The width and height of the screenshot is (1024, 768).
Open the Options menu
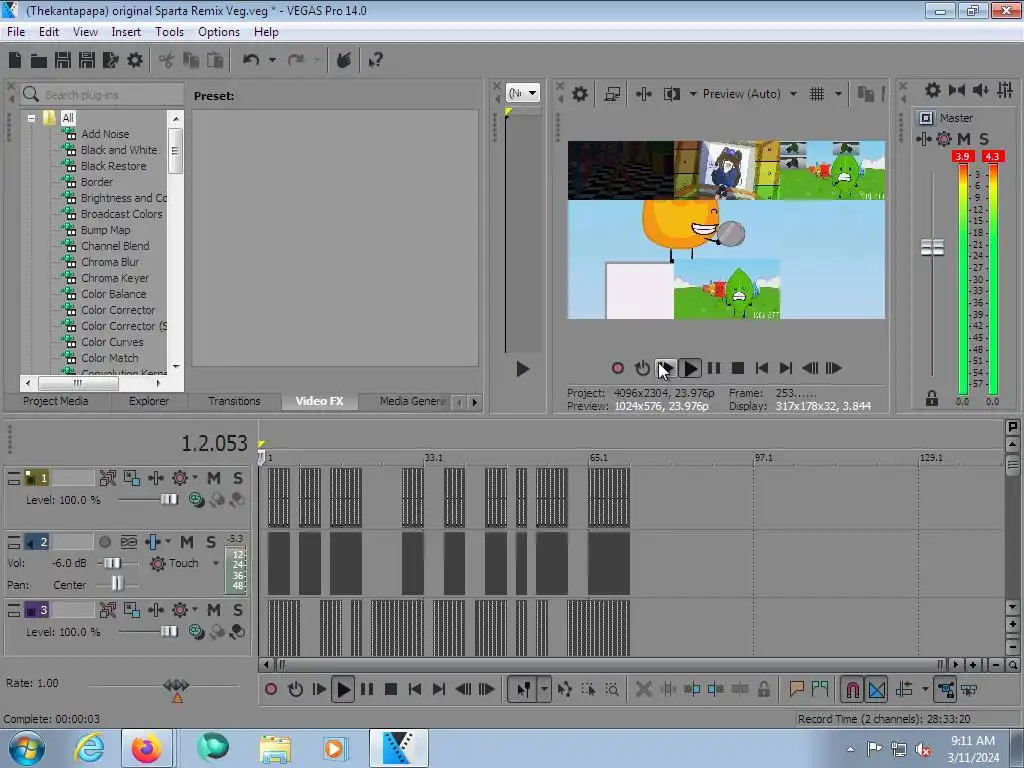[219, 32]
